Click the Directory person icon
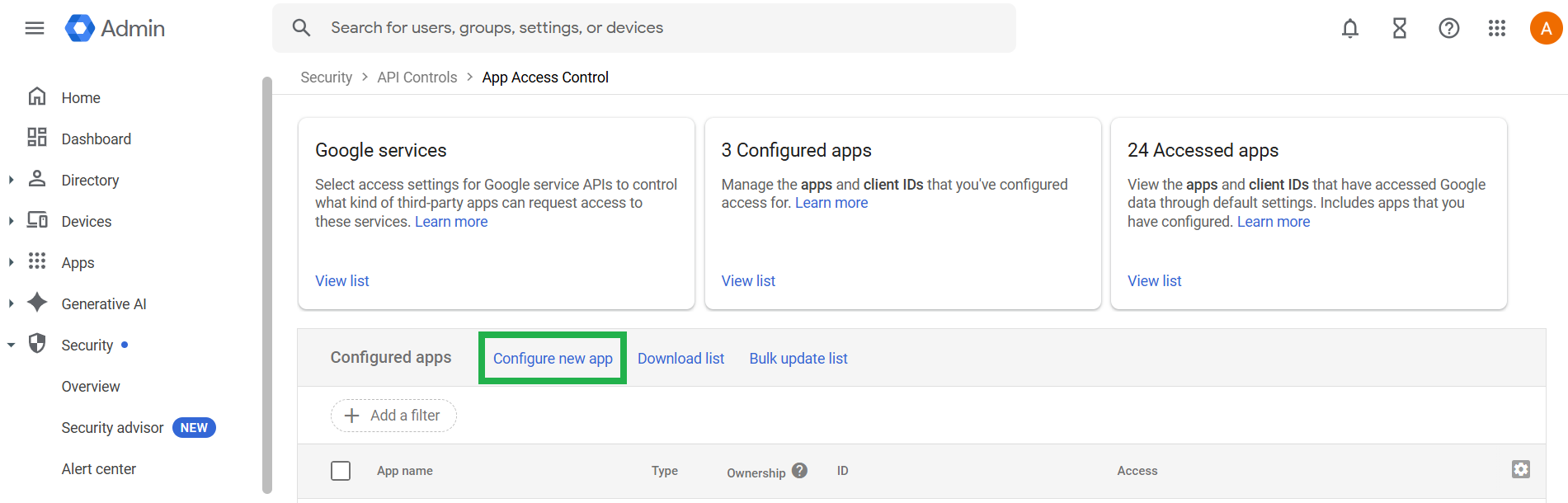Image resolution: width=1568 pixels, height=503 pixels. pos(37,179)
